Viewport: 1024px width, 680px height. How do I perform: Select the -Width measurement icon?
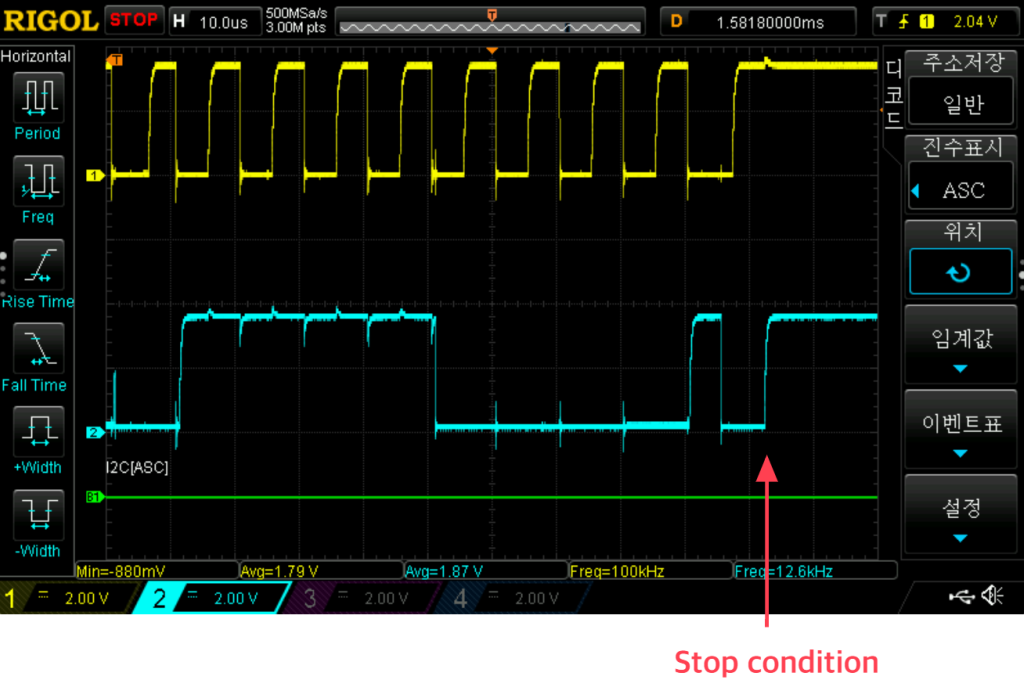pos(38,515)
